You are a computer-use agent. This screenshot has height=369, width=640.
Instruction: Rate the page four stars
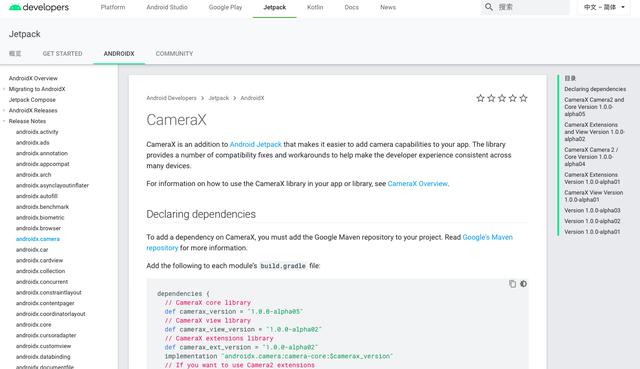(x=513, y=98)
